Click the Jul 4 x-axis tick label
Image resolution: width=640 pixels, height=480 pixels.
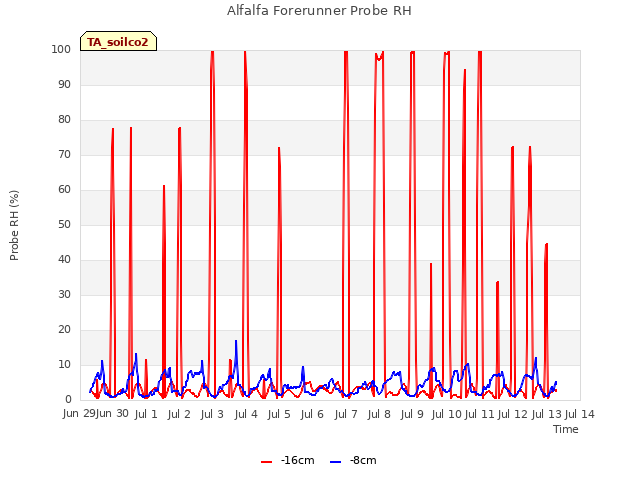246,414
